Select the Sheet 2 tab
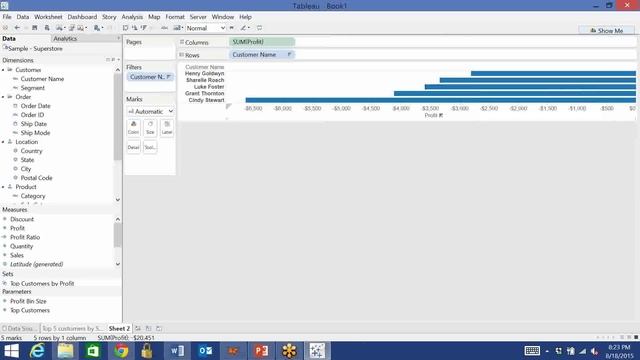This screenshot has height=360, width=640. click(x=119, y=328)
